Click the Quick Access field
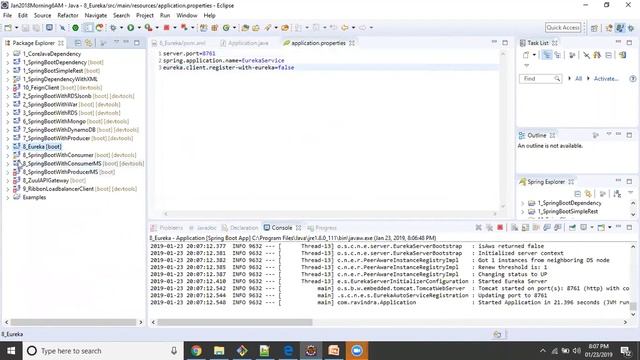The width and height of the screenshot is (640, 360). [x=563, y=27]
